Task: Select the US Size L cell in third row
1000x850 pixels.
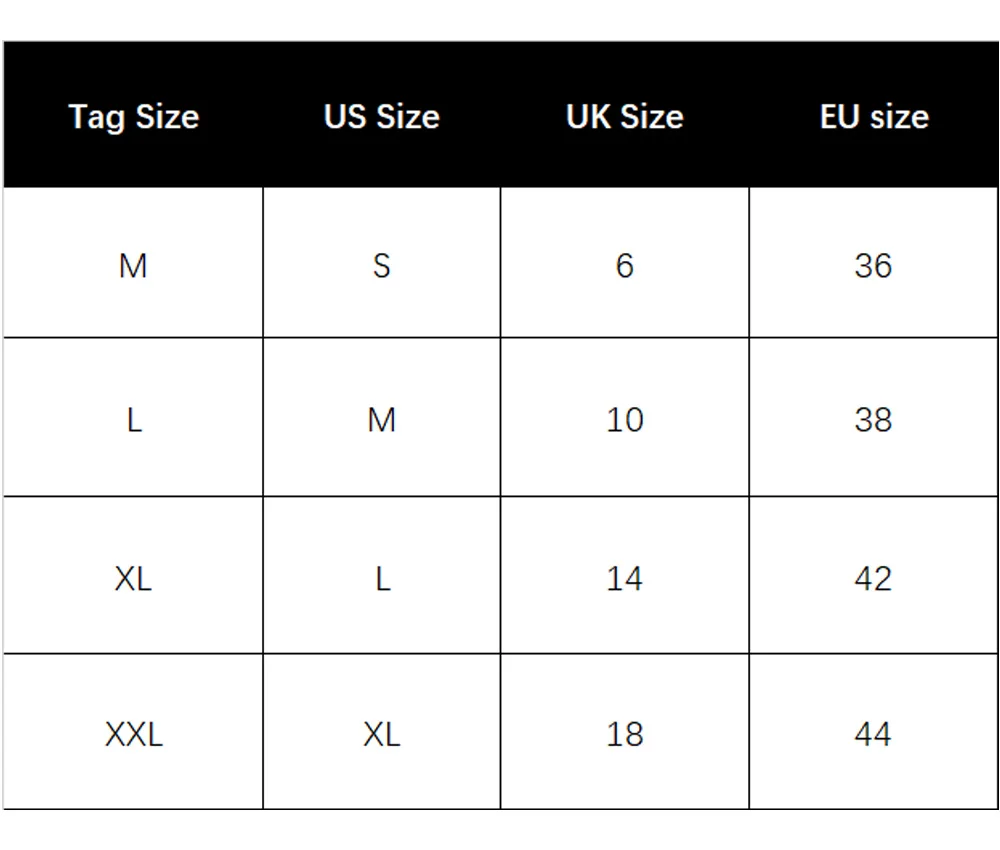Action: (381, 575)
